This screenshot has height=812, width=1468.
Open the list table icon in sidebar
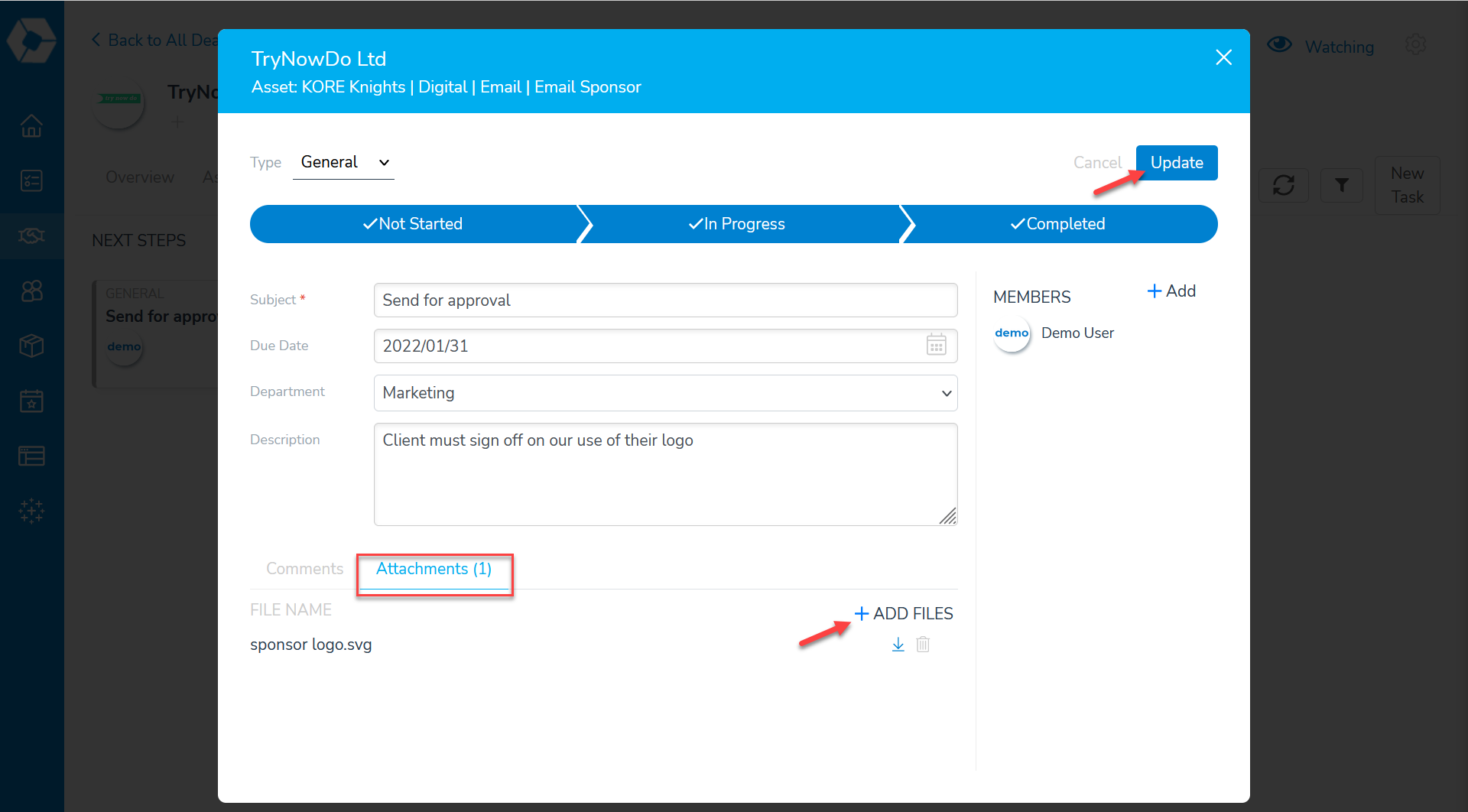click(x=31, y=456)
